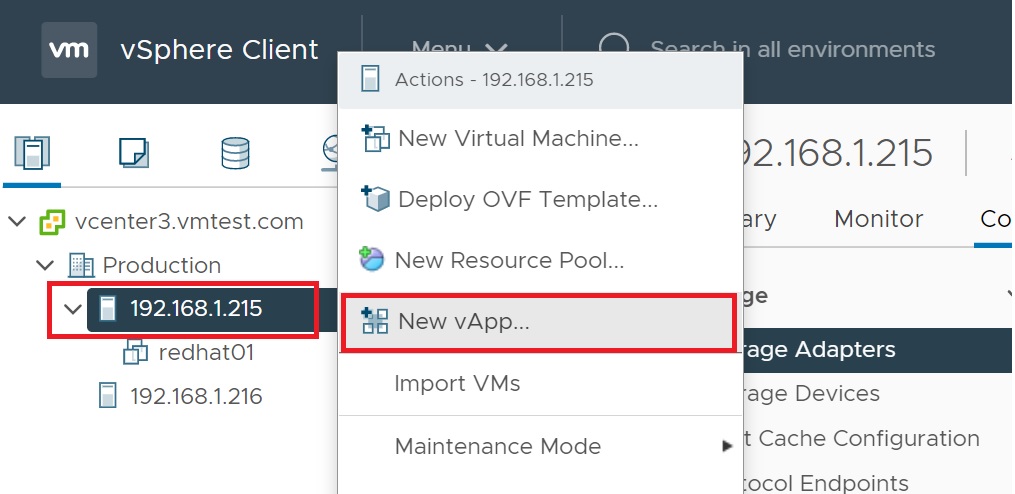Click the Search in all environments field
The height and width of the screenshot is (494, 1015).
792,49
